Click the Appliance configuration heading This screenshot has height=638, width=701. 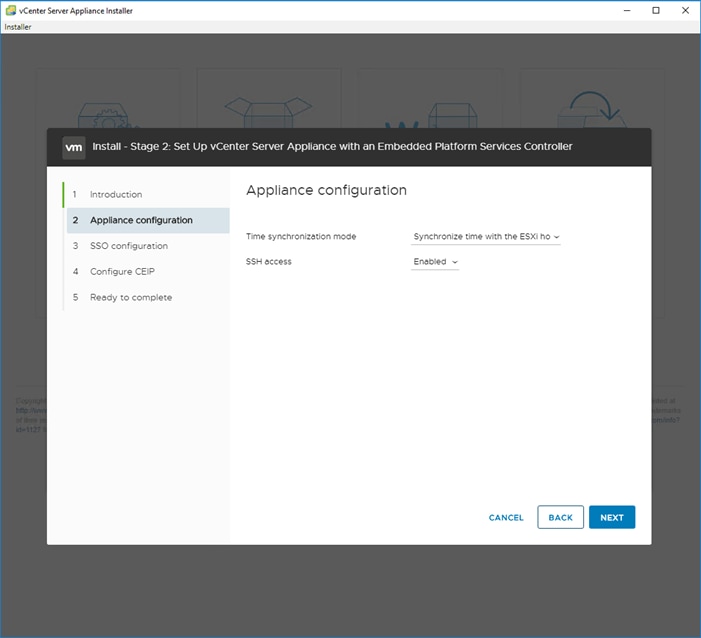pos(326,190)
